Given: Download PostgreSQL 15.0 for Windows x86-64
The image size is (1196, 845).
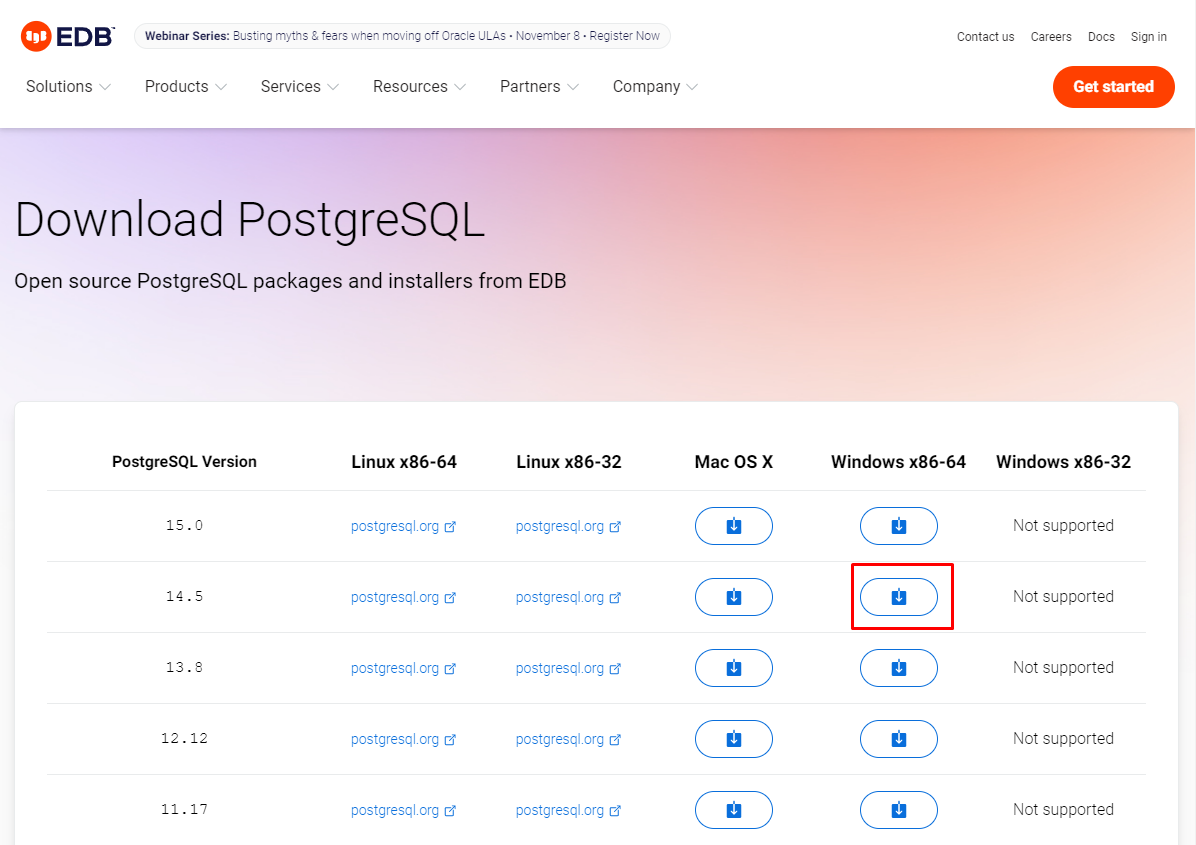Looking at the screenshot, I should tap(899, 525).
